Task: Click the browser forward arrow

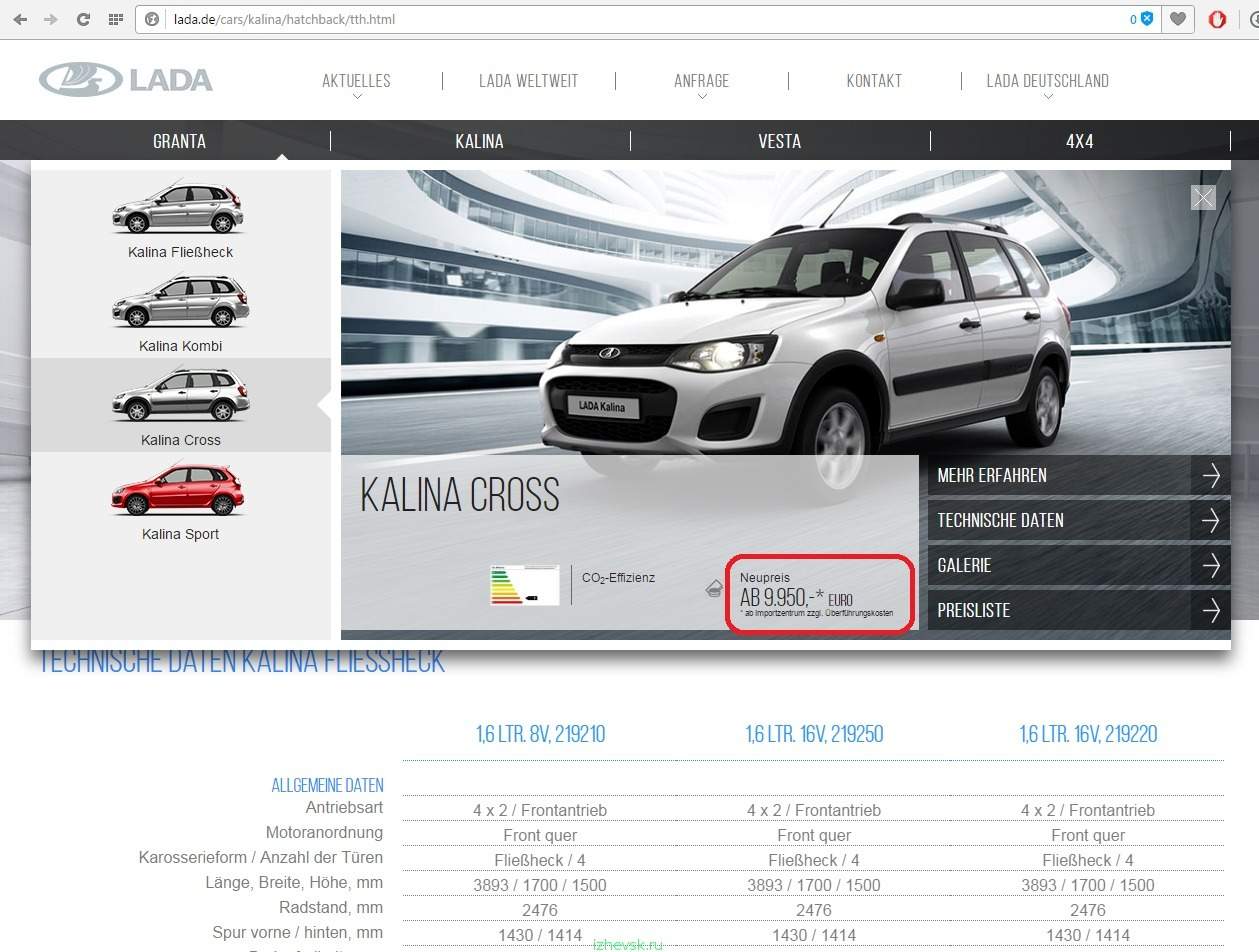Action: click(x=51, y=19)
